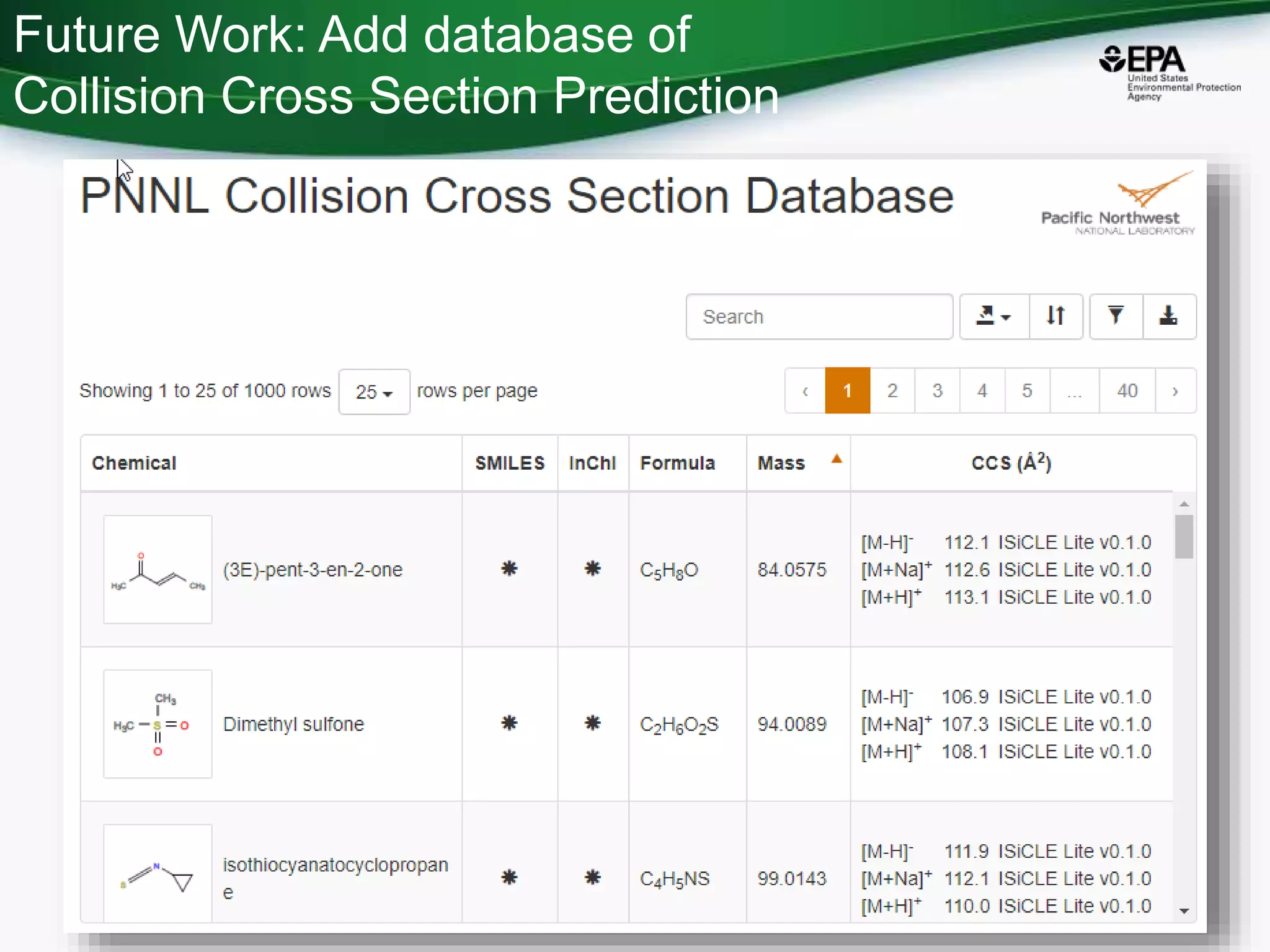
Task: Click the PNNL Collision Cross Section Database heading
Action: [x=517, y=196]
